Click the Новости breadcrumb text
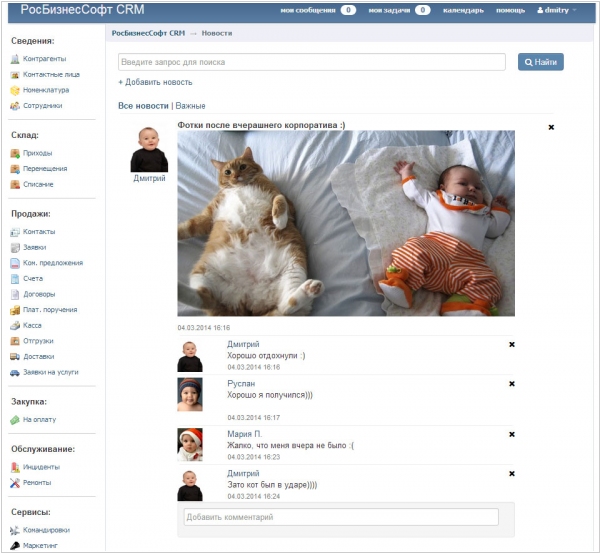The height and width of the screenshot is (553, 600). point(217,33)
